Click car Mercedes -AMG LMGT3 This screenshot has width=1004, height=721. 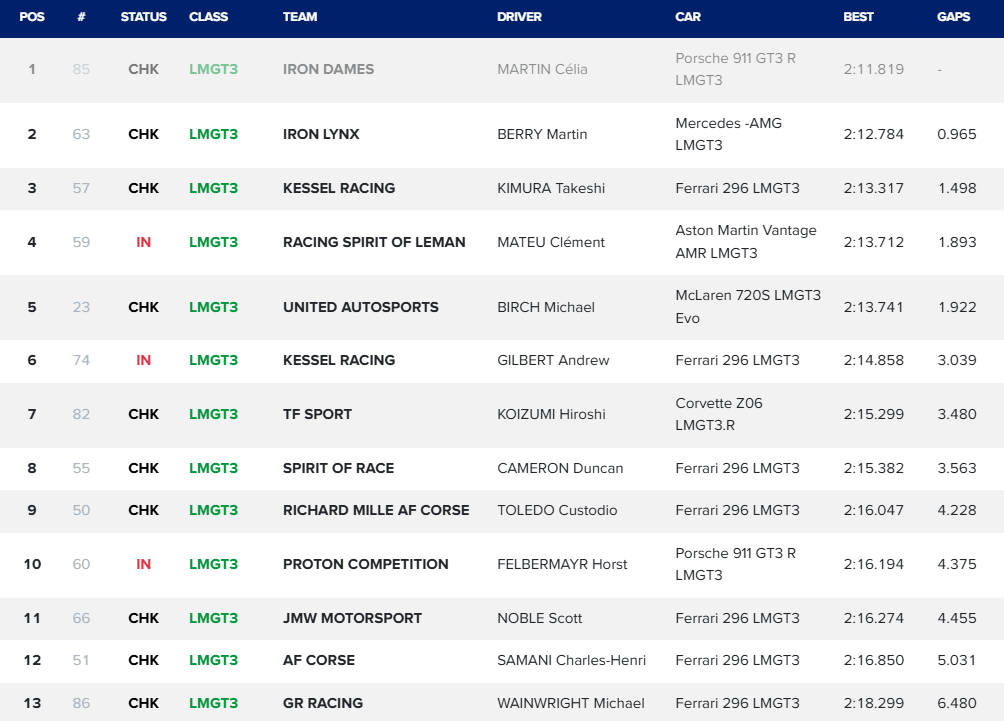[x=729, y=134]
